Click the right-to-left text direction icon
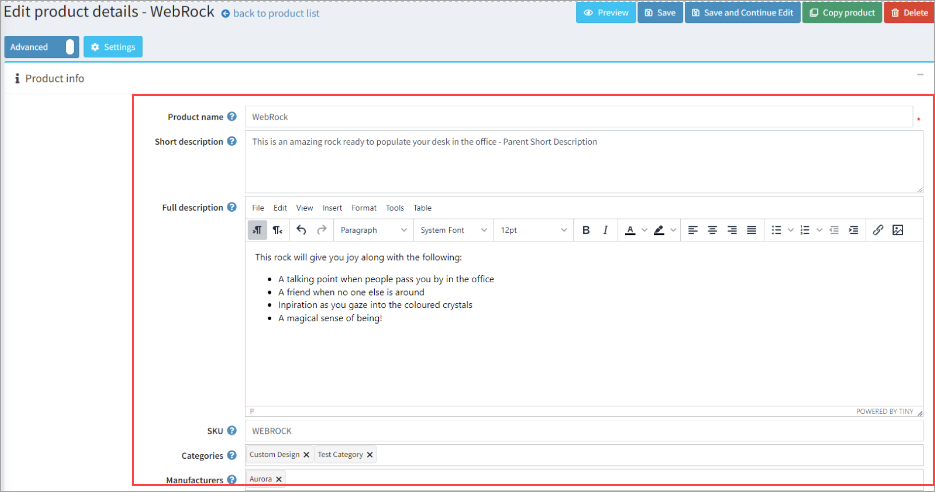Viewport: 935px width, 492px height. pyautogui.click(x=277, y=230)
